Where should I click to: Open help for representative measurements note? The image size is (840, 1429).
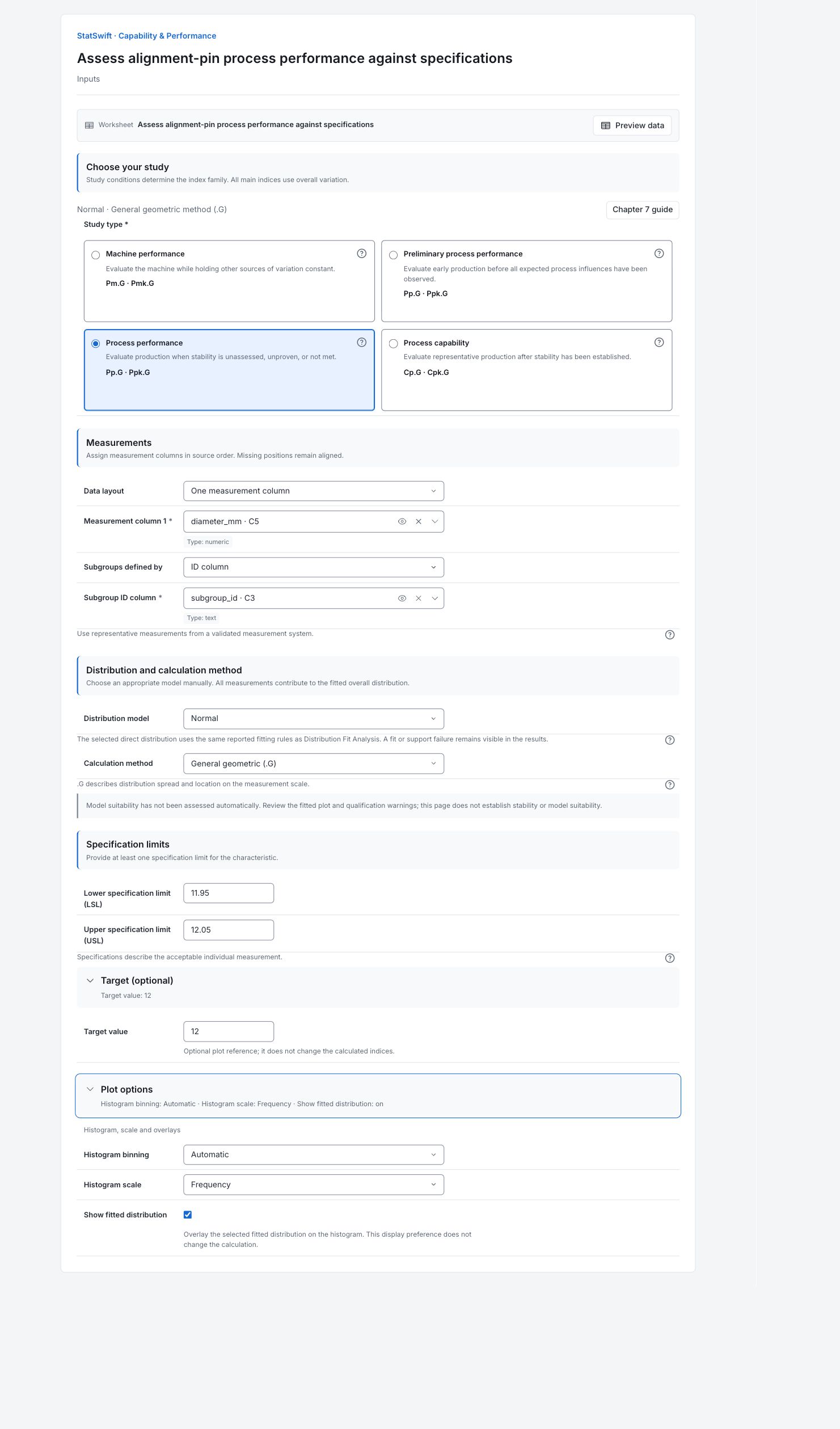click(x=670, y=635)
